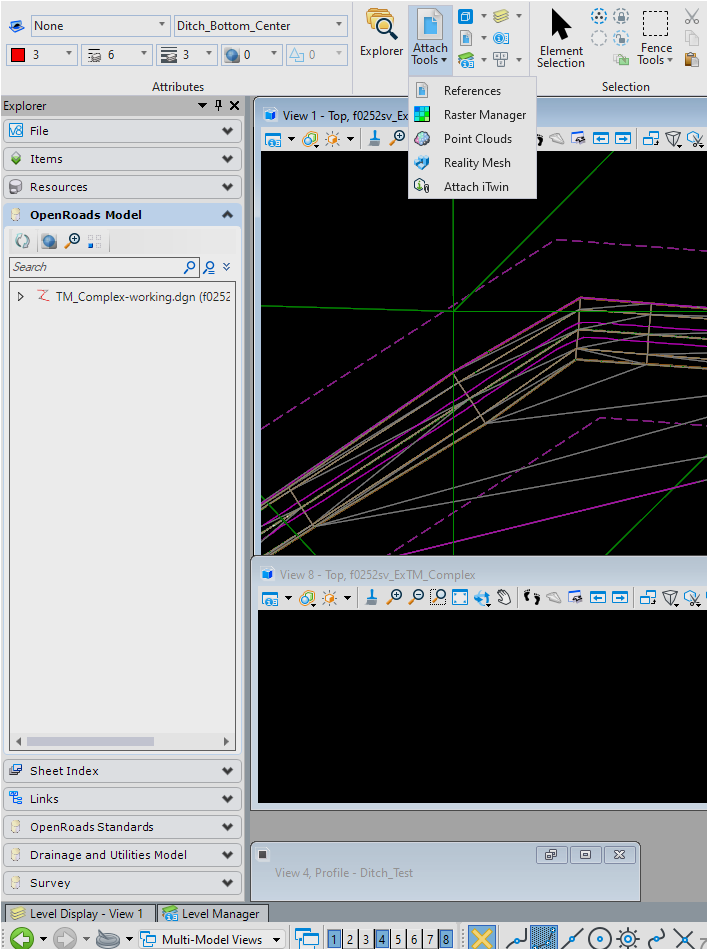Toggle view 8 in view toggles bar
This screenshot has width=708, height=950.
coord(446,940)
